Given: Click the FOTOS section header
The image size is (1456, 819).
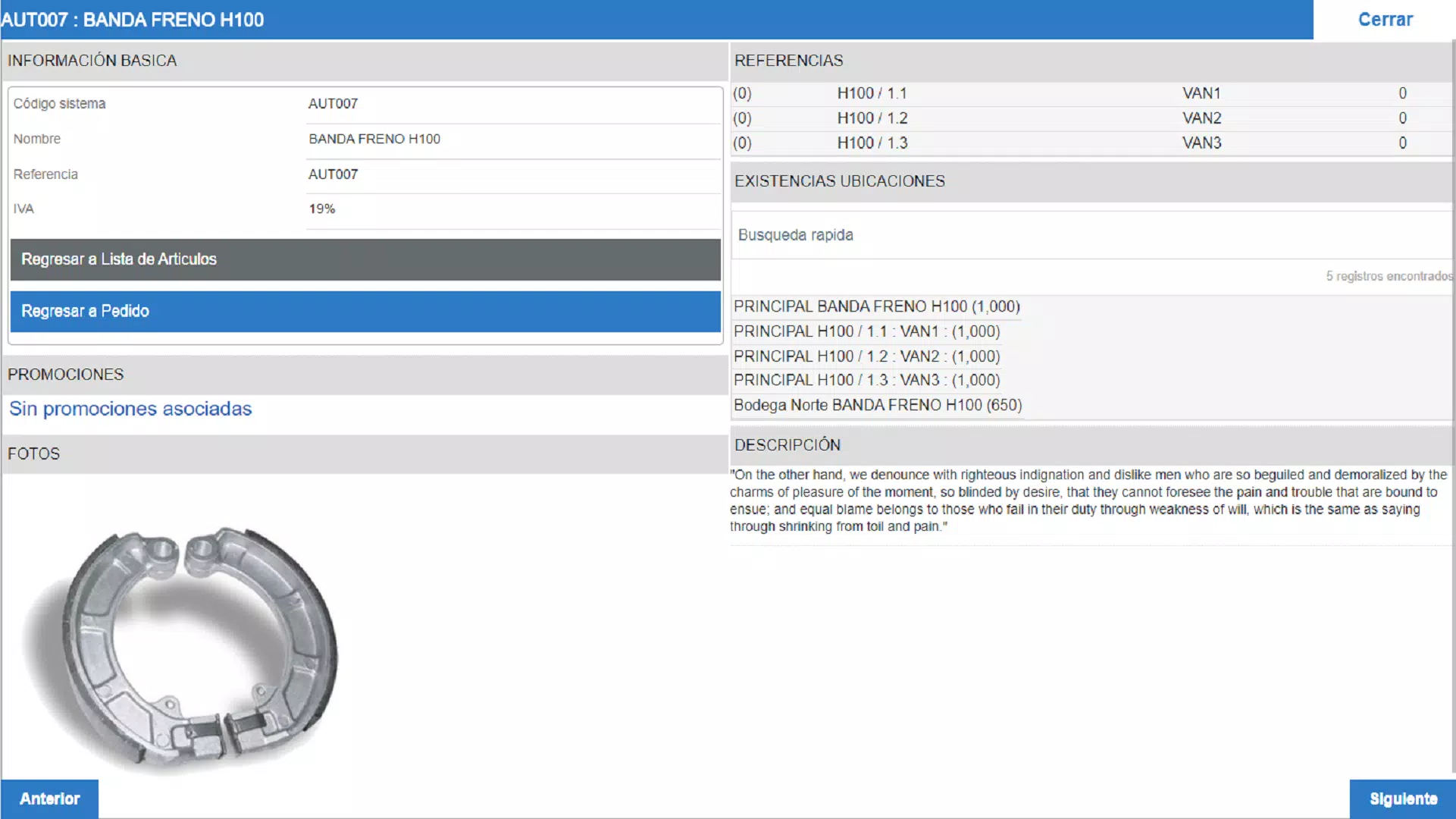Looking at the screenshot, I should (365, 454).
